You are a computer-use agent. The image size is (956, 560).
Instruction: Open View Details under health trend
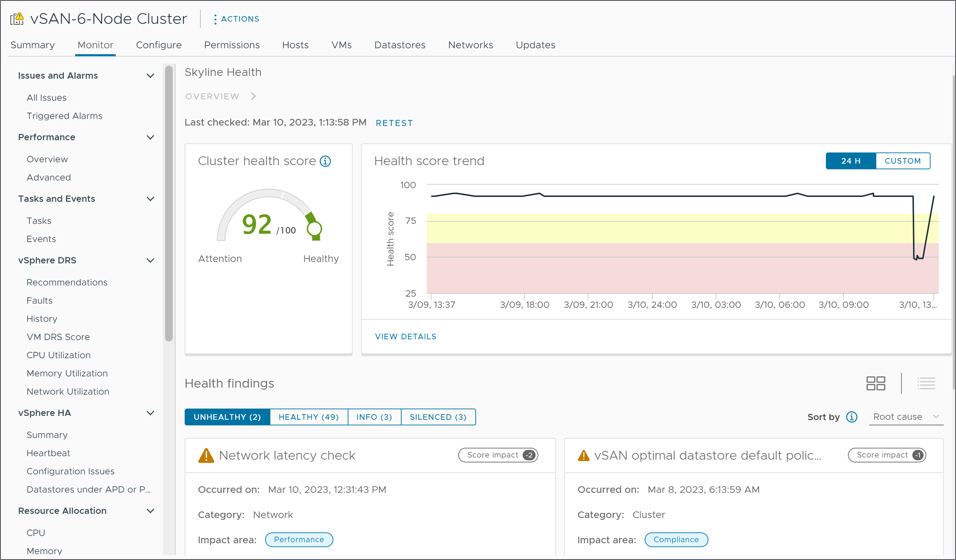[x=405, y=337]
